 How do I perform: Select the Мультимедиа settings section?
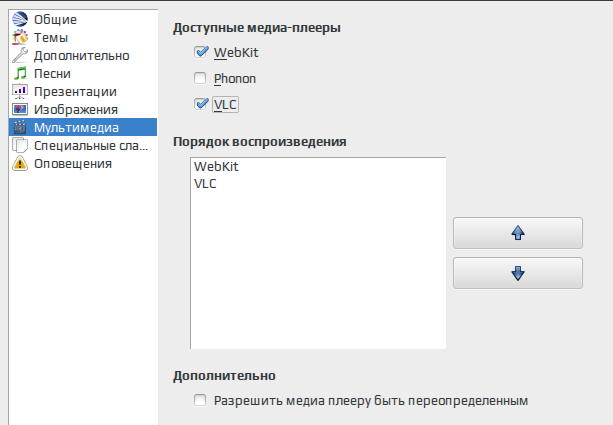pyautogui.click(x=83, y=127)
